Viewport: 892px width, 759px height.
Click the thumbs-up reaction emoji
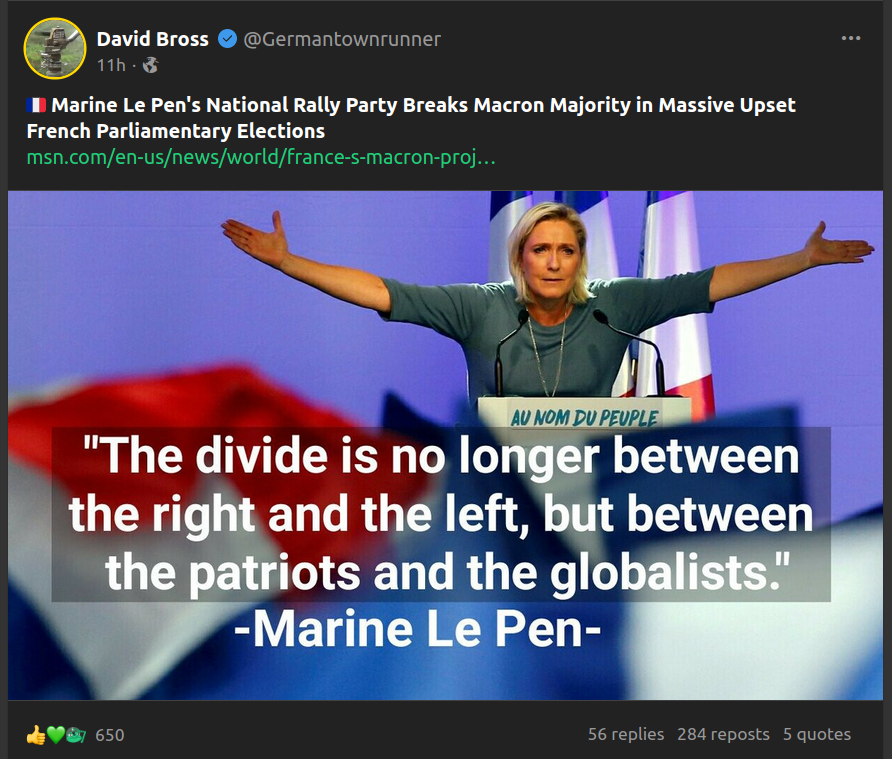[x=35, y=735]
